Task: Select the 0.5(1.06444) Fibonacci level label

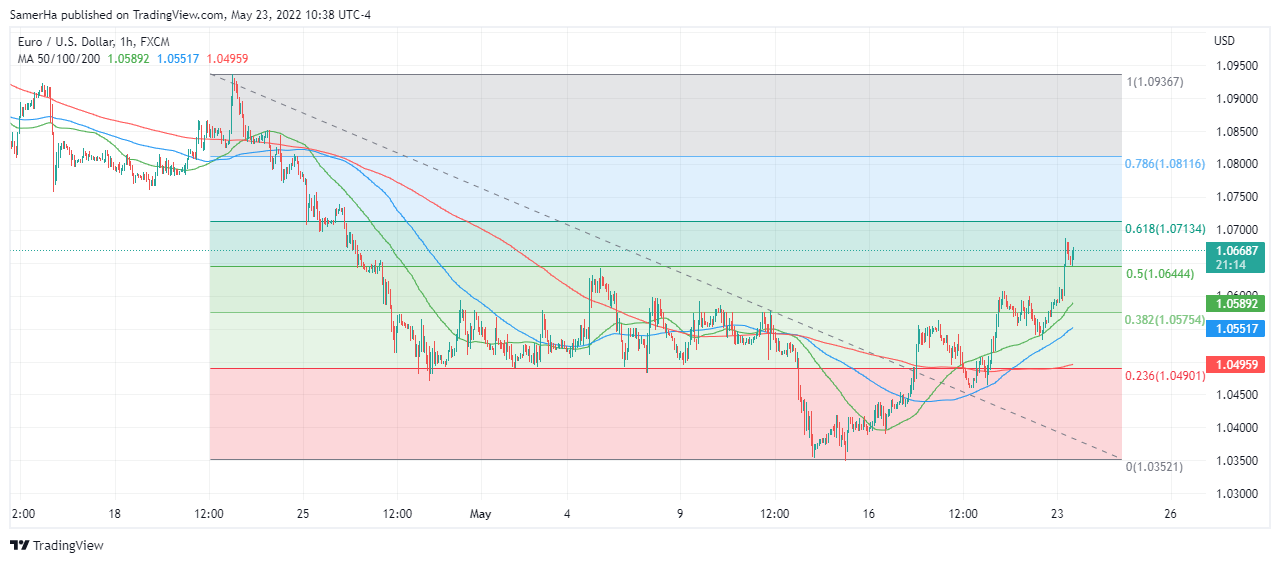Action: tap(1160, 274)
